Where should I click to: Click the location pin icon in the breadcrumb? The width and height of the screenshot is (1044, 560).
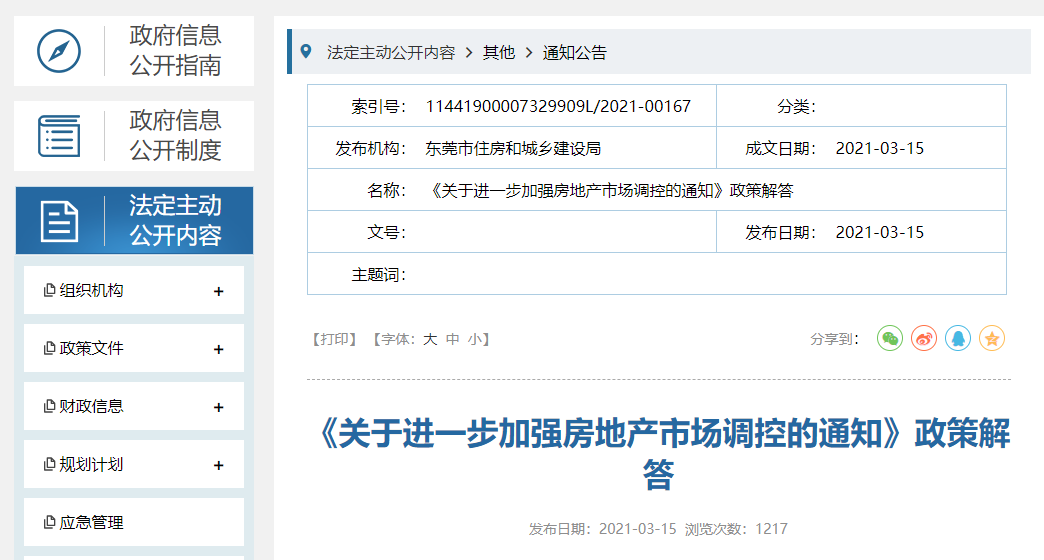coord(306,51)
